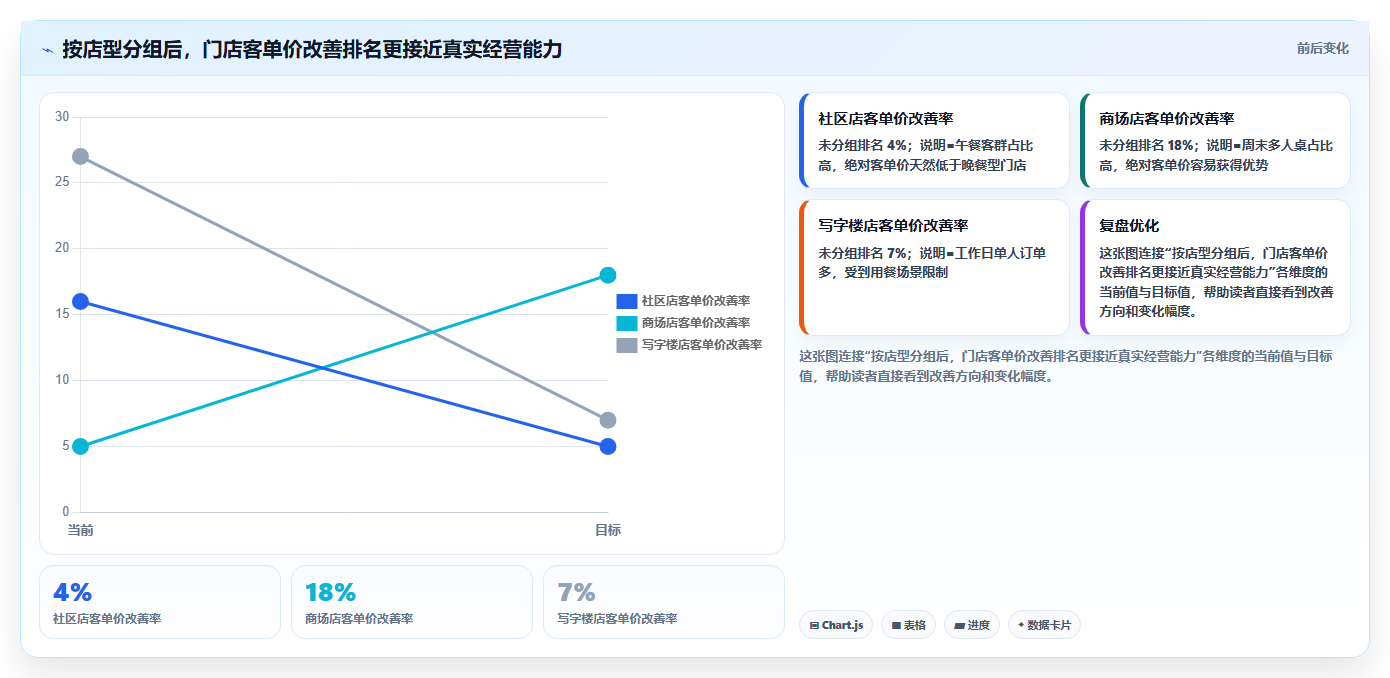The image size is (1390, 678).
Task: Select the 表格 chip
Action: pos(908,625)
